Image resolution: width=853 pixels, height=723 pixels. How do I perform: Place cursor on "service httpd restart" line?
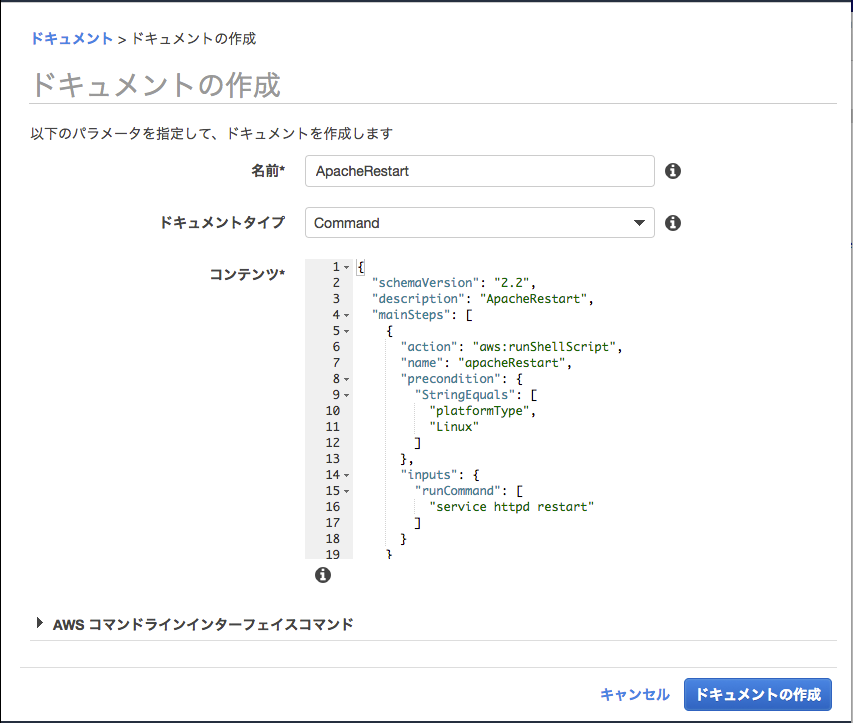512,507
